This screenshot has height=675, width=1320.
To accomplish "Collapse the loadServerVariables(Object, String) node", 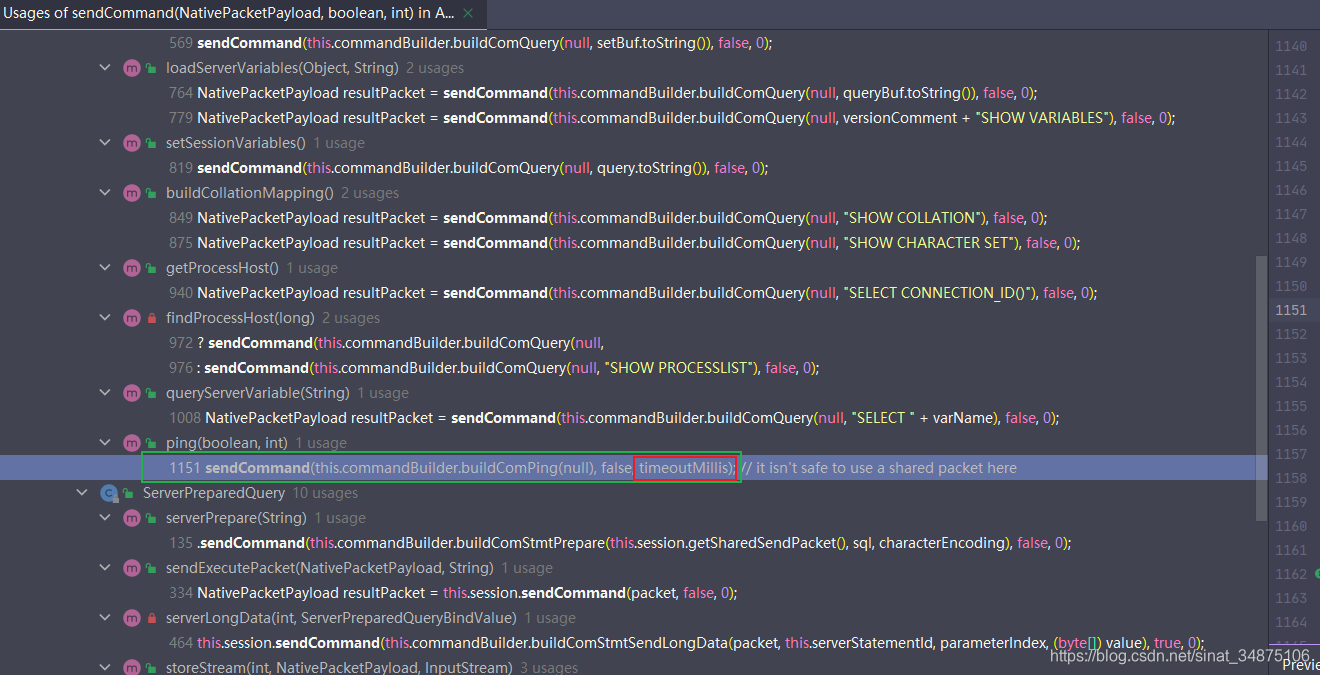I will [x=105, y=68].
